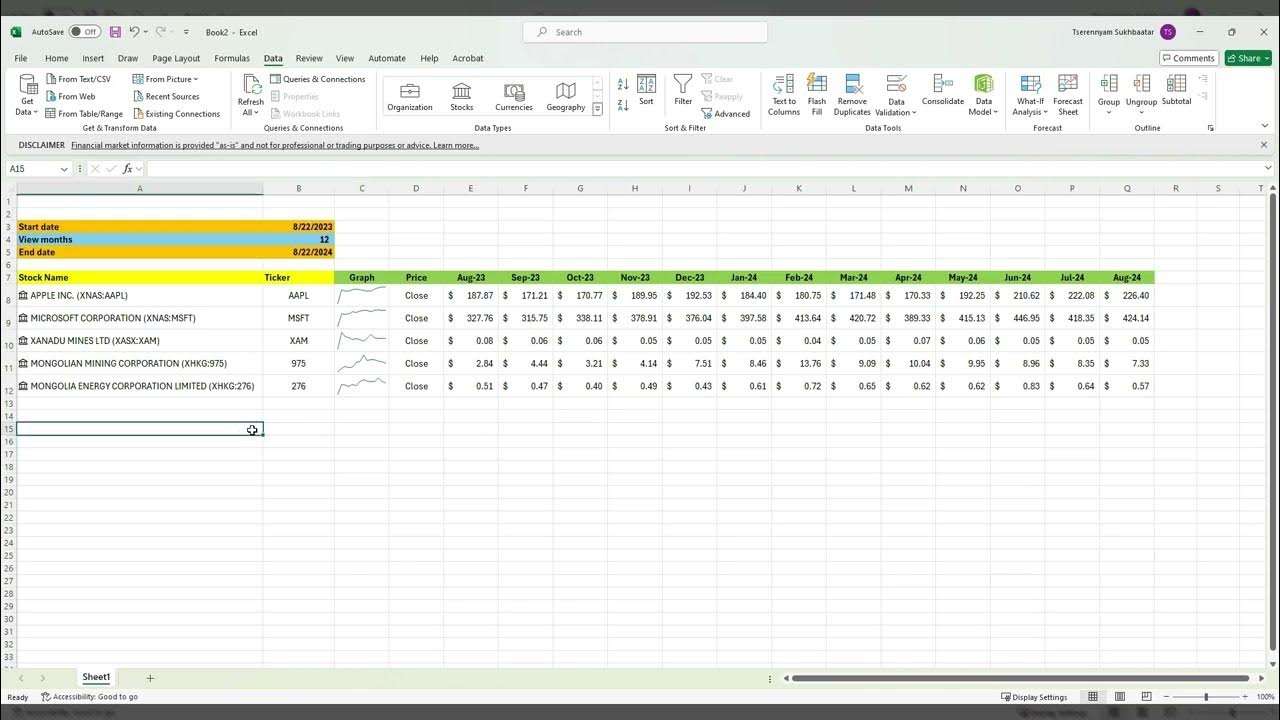1280x720 pixels.
Task: Switch to the Insert tab
Action: pyautogui.click(x=93, y=58)
